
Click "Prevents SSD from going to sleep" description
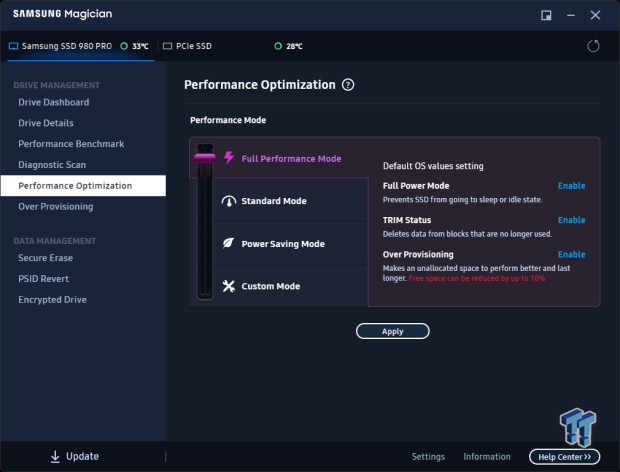(x=462, y=200)
